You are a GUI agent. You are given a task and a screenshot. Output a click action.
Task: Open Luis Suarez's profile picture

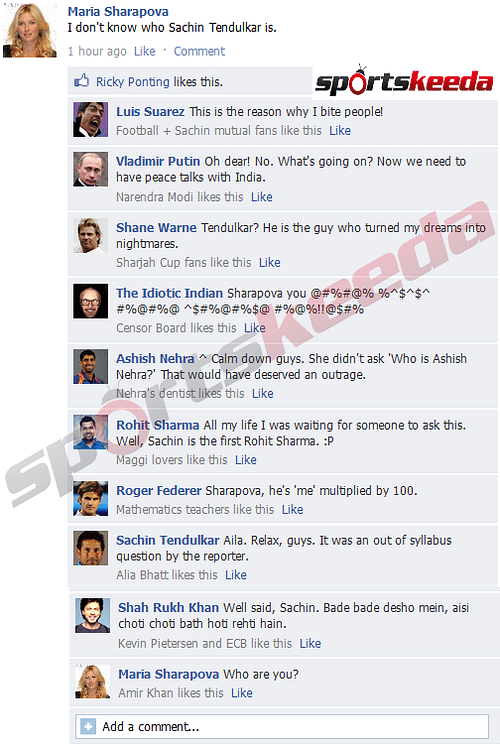[x=90, y=119]
